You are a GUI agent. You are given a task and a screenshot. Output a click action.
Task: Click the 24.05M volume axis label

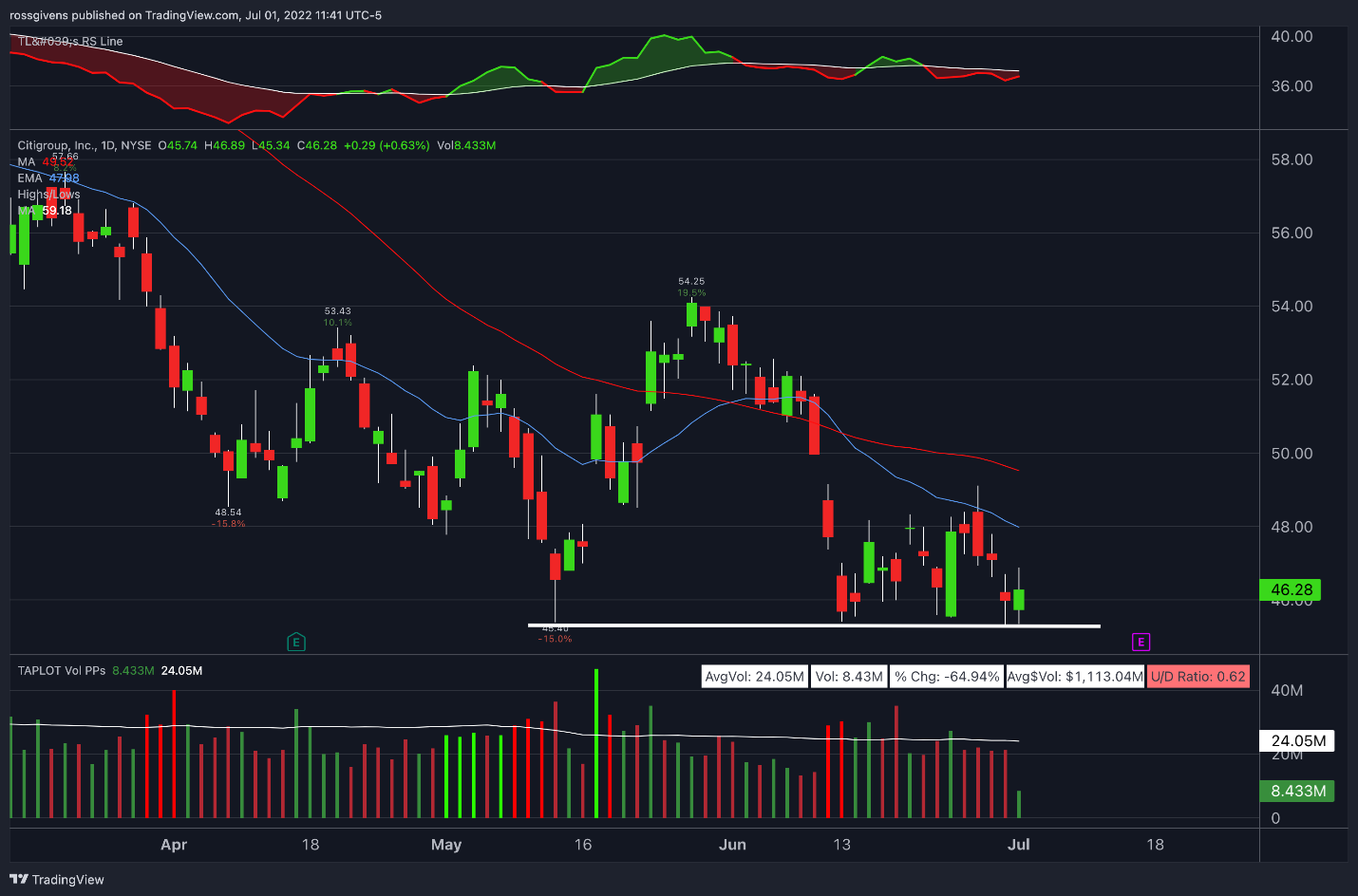(1297, 740)
